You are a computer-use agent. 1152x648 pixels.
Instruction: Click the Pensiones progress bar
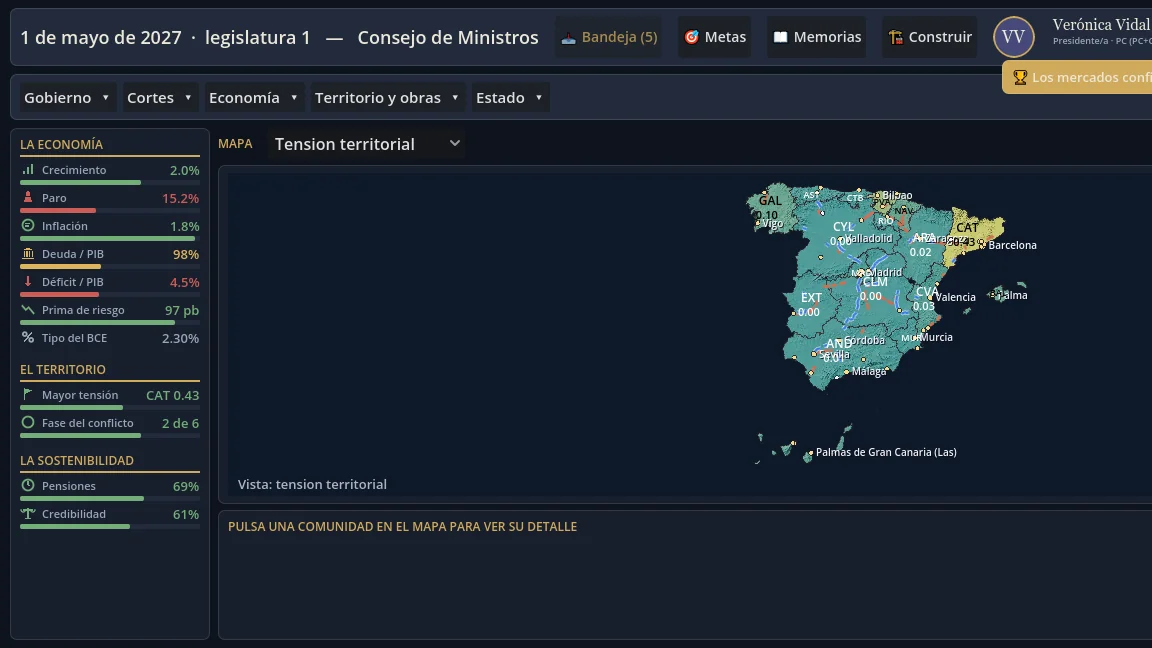(109, 498)
